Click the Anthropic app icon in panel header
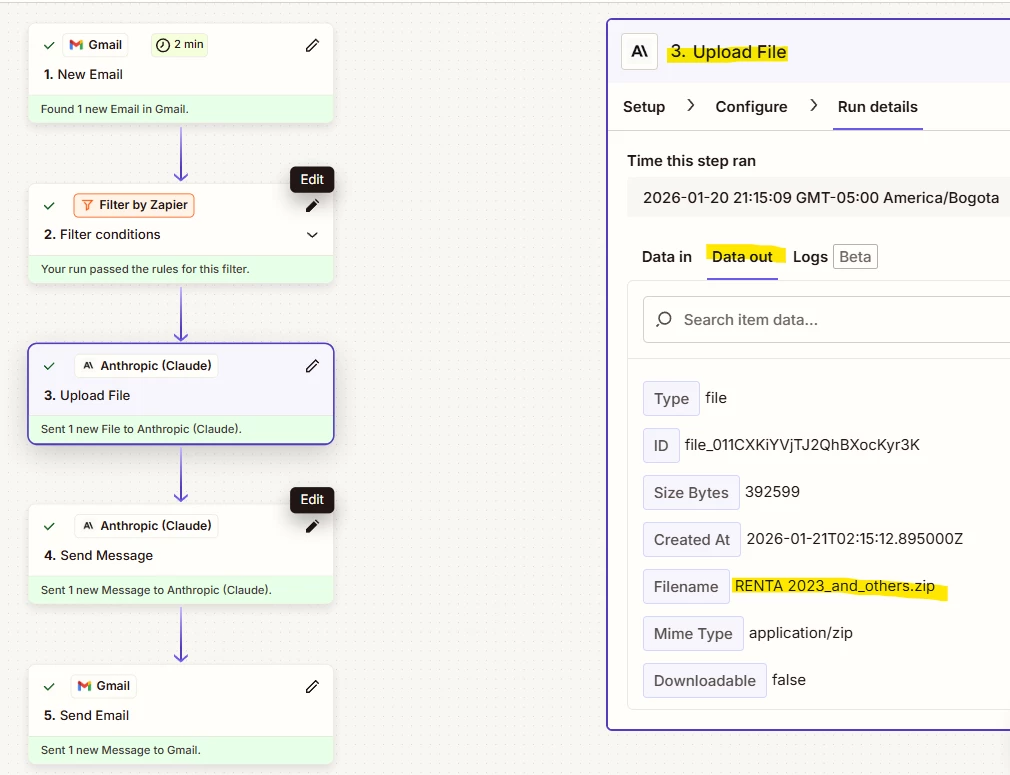This screenshot has height=775, width=1010. click(x=639, y=52)
